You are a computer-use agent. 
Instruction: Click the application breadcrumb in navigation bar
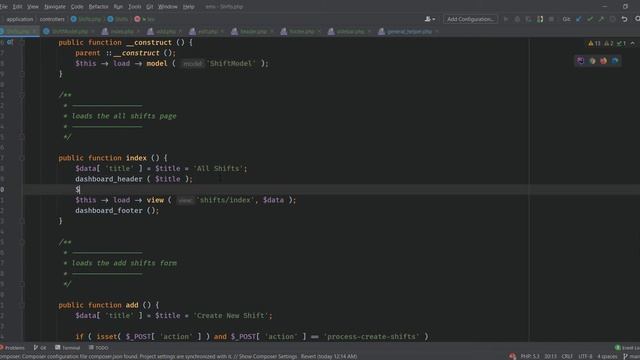(x=19, y=19)
